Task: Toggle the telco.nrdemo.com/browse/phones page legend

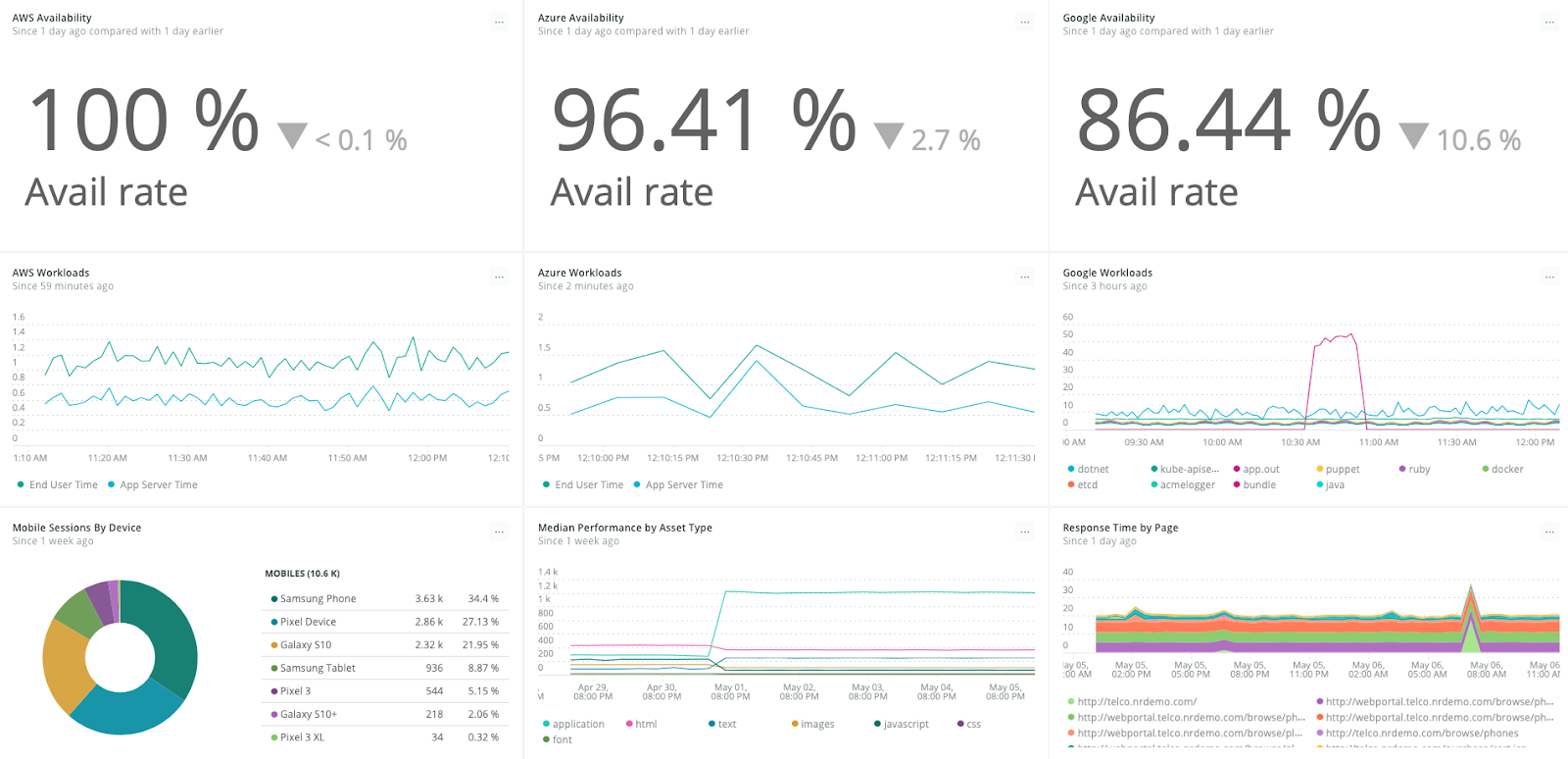Action: pyautogui.click(x=1418, y=733)
